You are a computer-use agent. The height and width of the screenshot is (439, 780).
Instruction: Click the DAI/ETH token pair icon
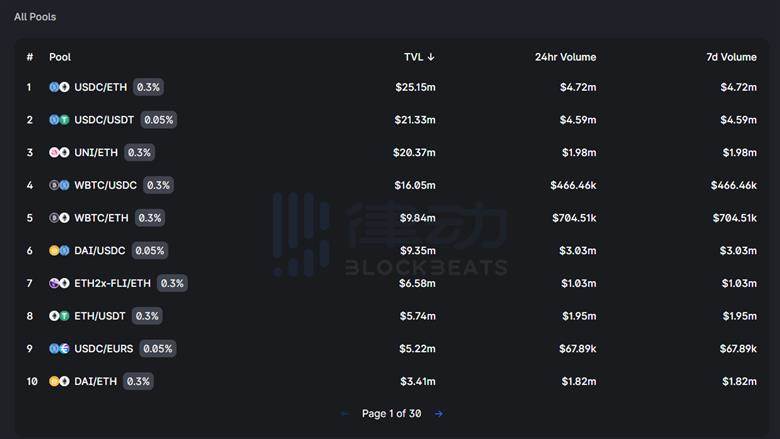click(x=59, y=381)
